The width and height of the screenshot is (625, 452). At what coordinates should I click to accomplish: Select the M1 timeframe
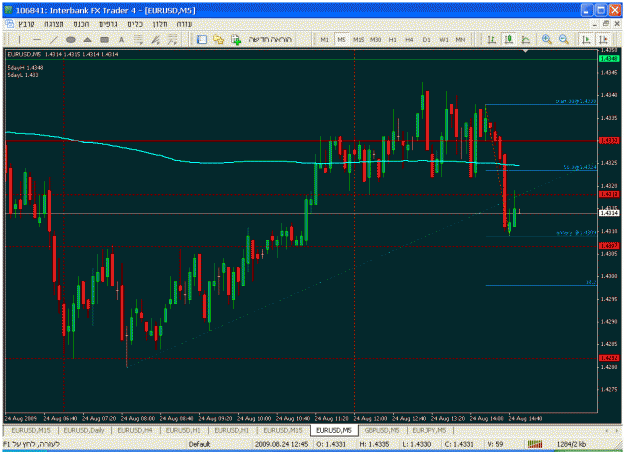click(x=324, y=39)
